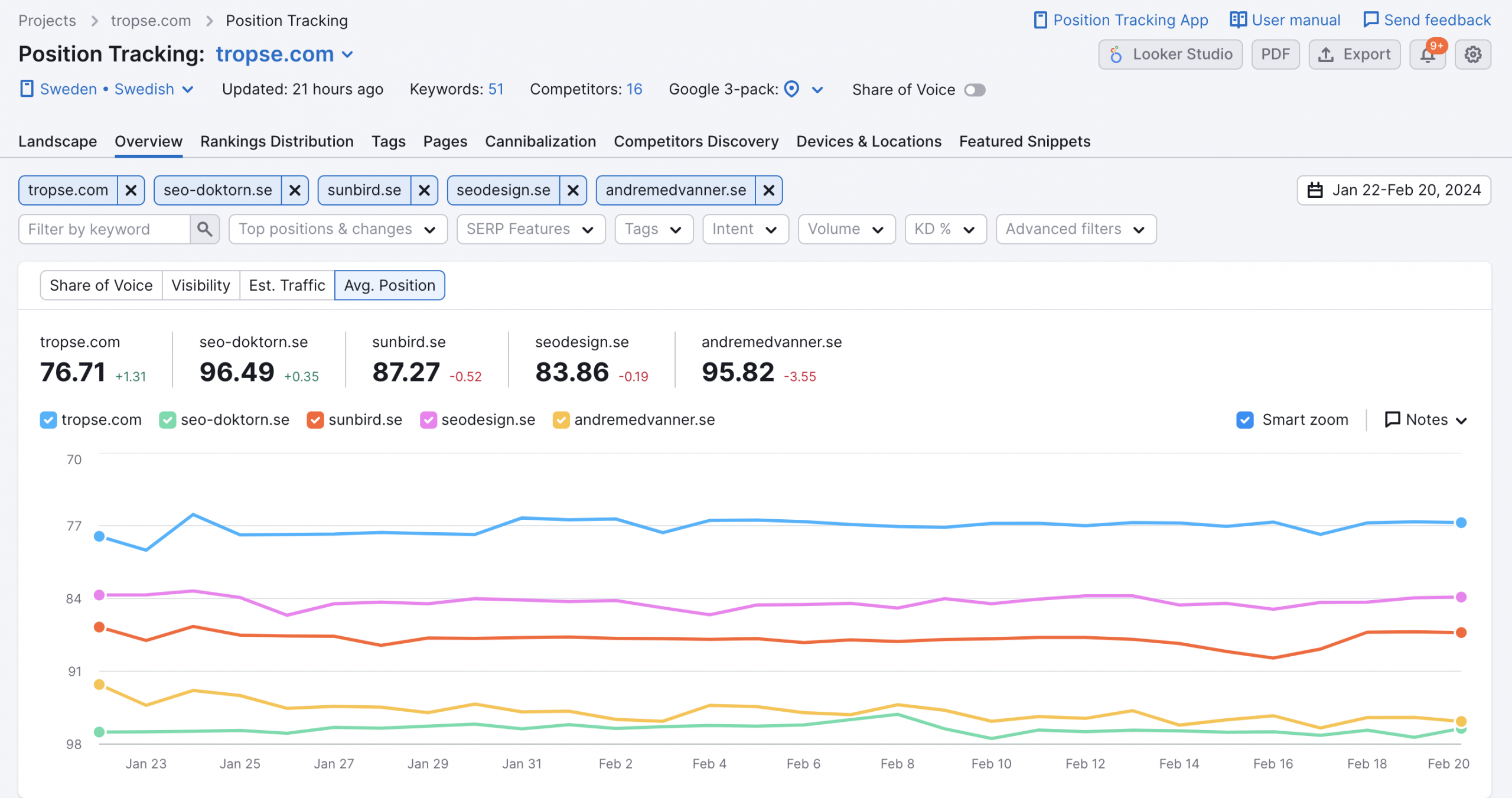Click Send feedback link

click(x=1427, y=20)
